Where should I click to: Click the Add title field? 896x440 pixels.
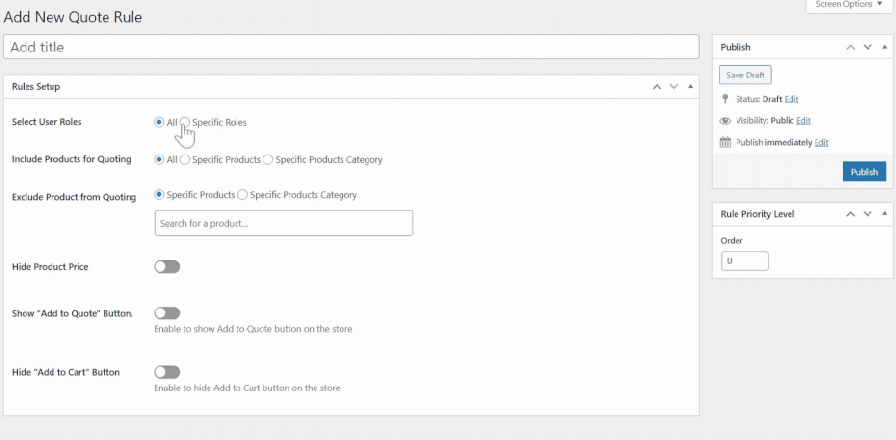pos(351,47)
